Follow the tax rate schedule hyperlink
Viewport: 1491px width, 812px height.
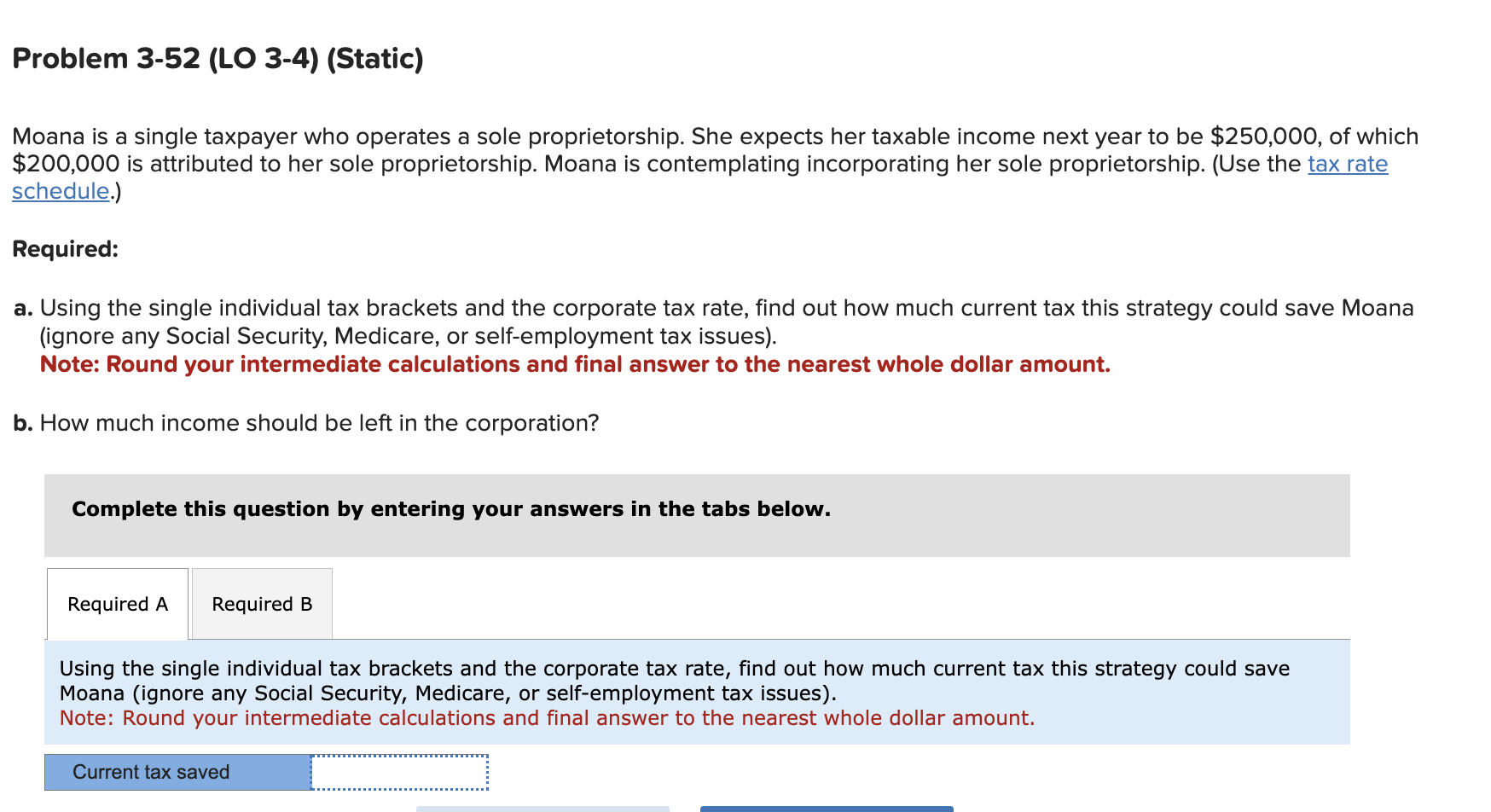click(1344, 164)
